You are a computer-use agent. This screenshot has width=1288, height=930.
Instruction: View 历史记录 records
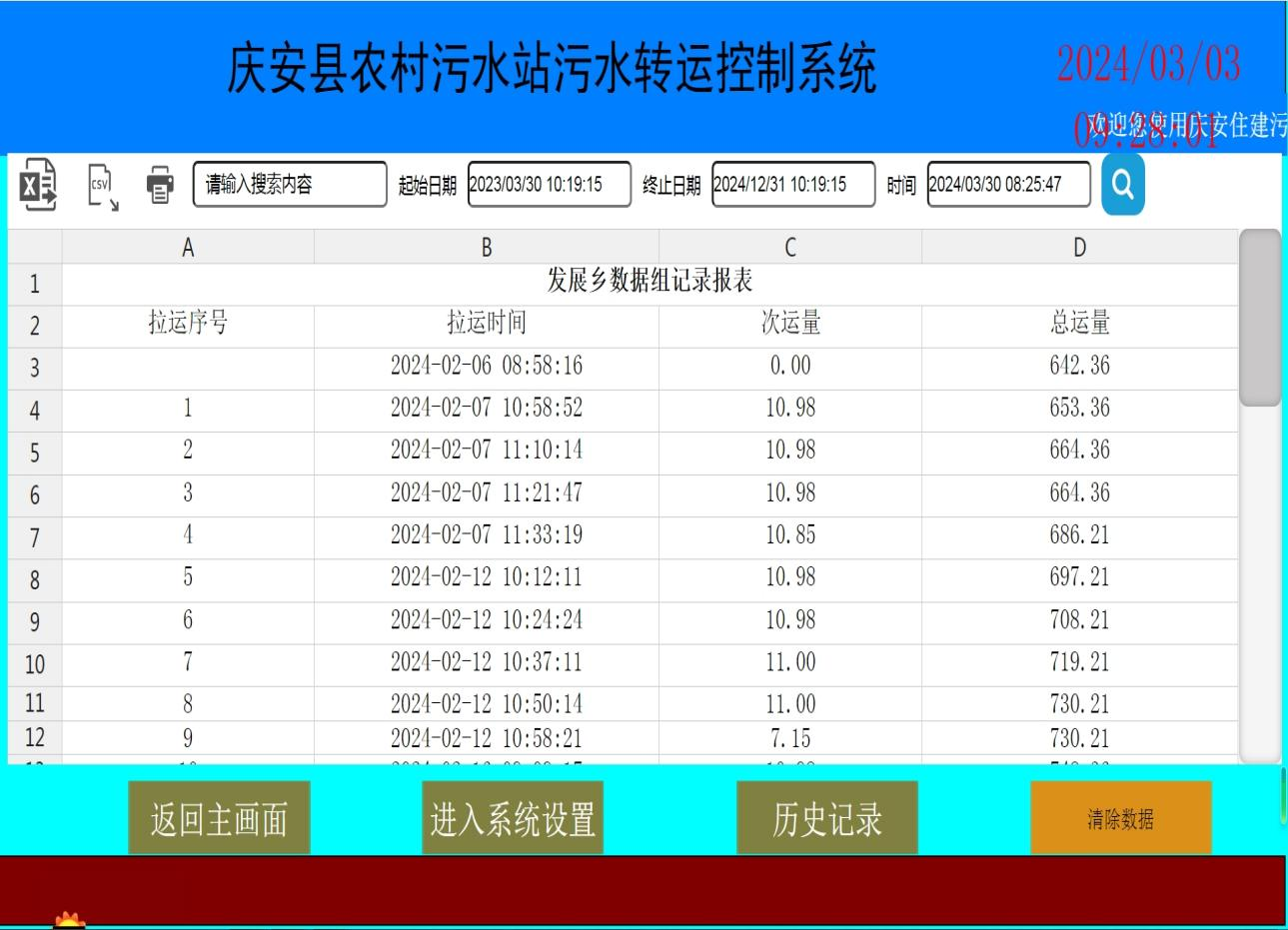point(825,817)
